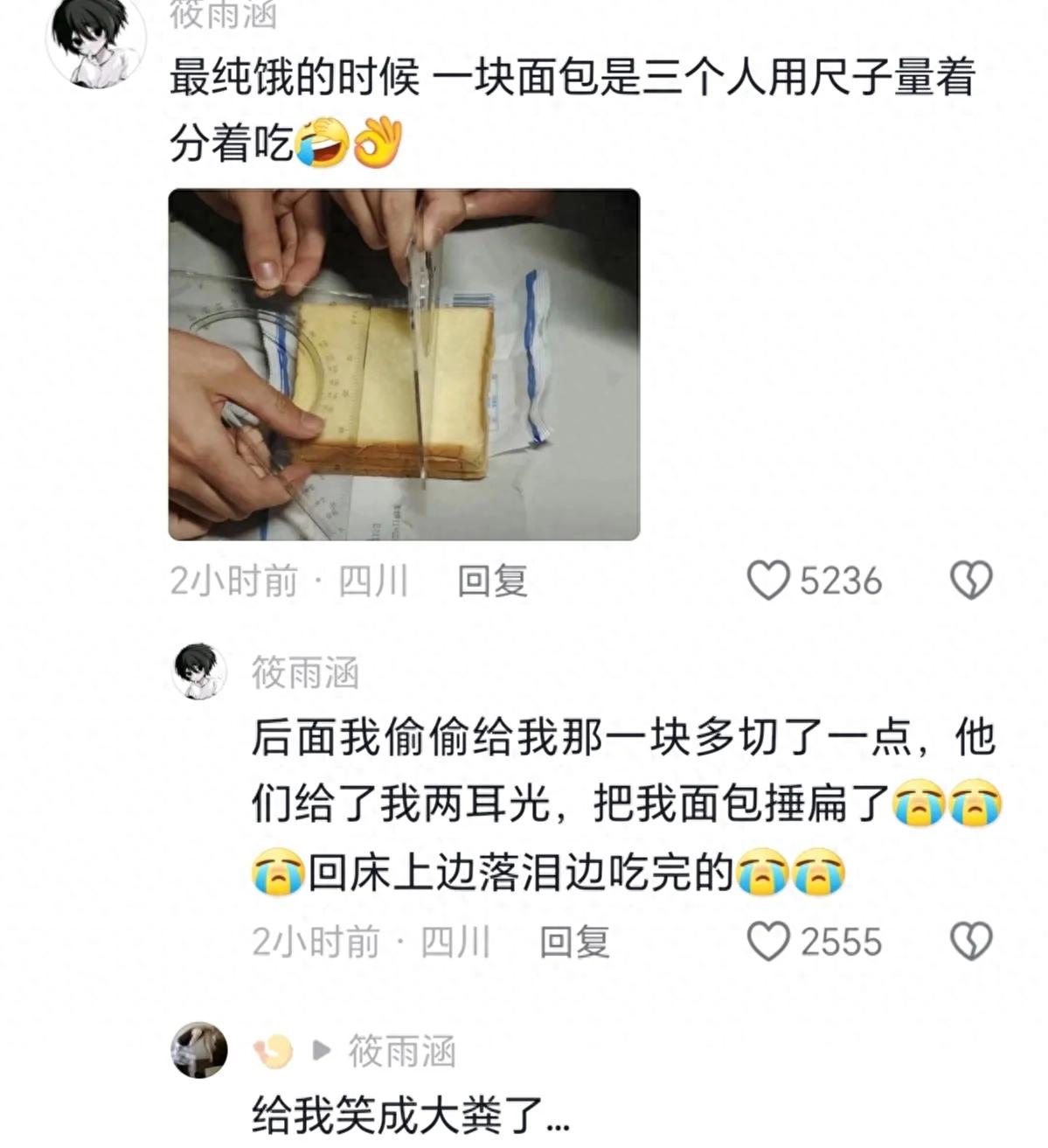Open 筱雨涵 link in the last reply header
1048x1148 pixels.
click(x=402, y=1051)
